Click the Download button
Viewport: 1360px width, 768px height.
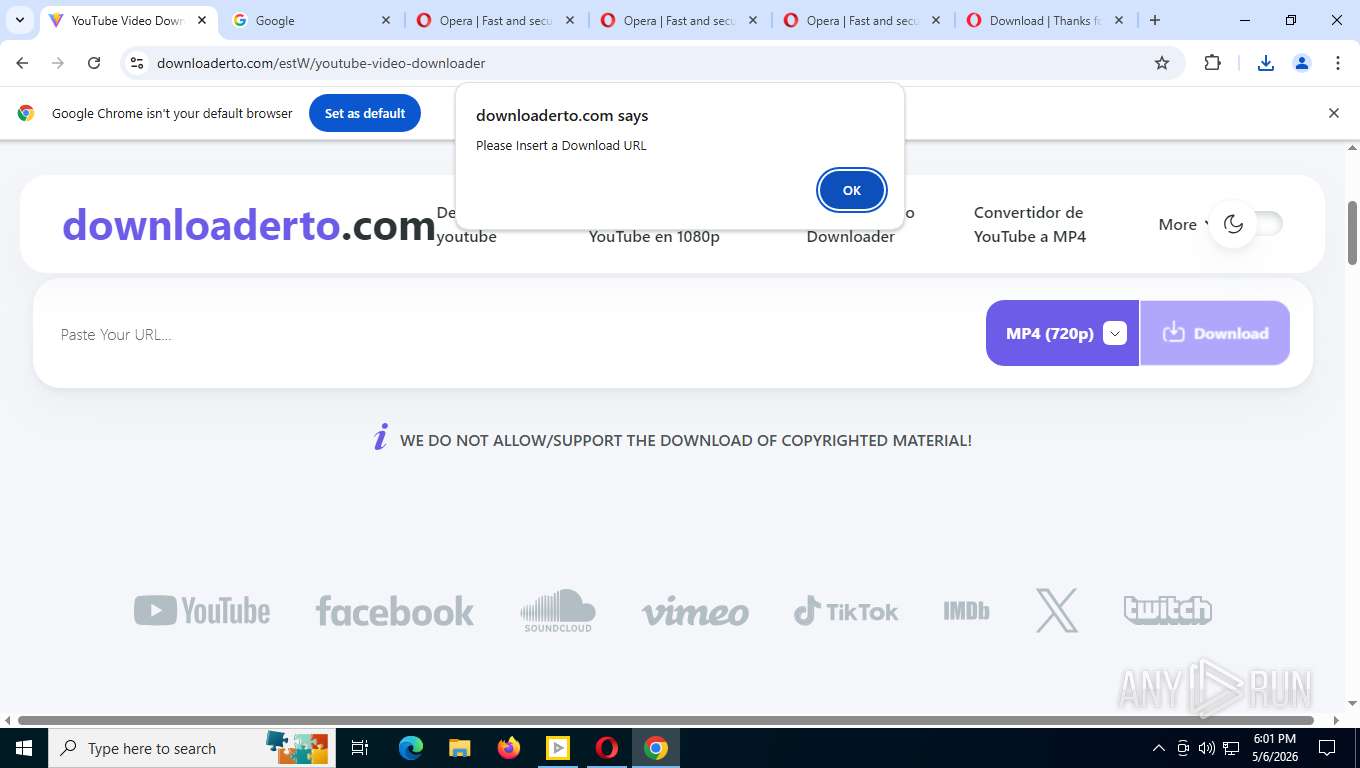pyautogui.click(x=1215, y=333)
